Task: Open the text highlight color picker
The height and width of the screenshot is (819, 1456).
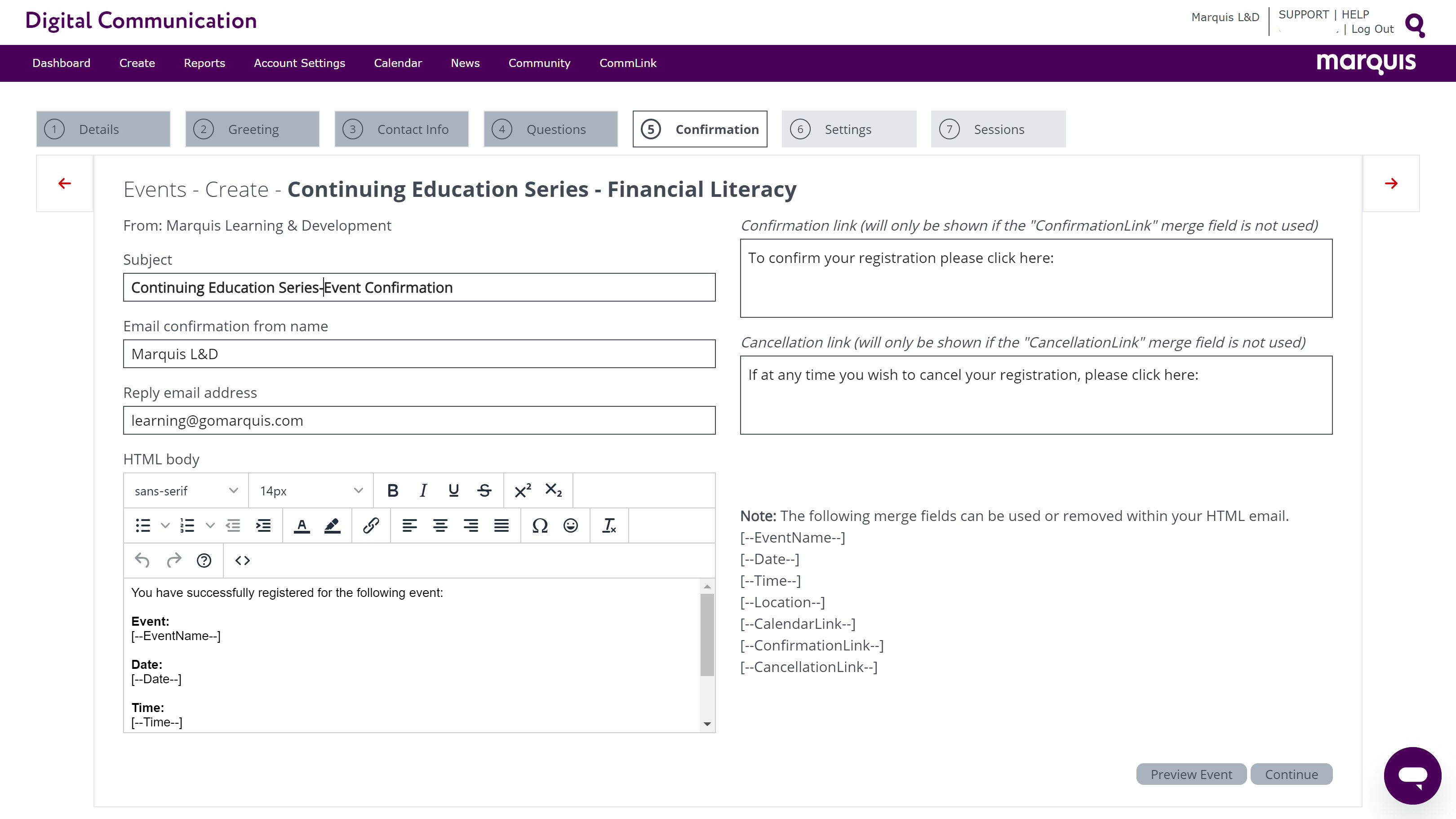Action: (333, 525)
